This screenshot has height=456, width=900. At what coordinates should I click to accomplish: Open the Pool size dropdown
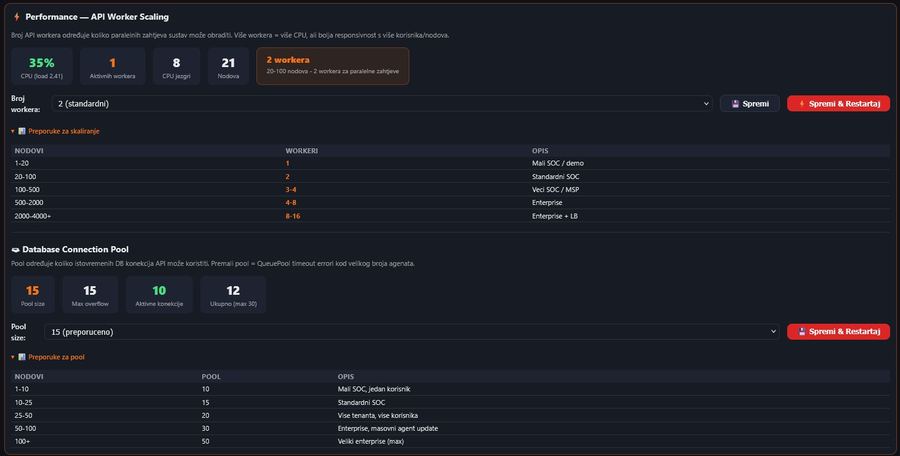pyautogui.click(x=411, y=331)
